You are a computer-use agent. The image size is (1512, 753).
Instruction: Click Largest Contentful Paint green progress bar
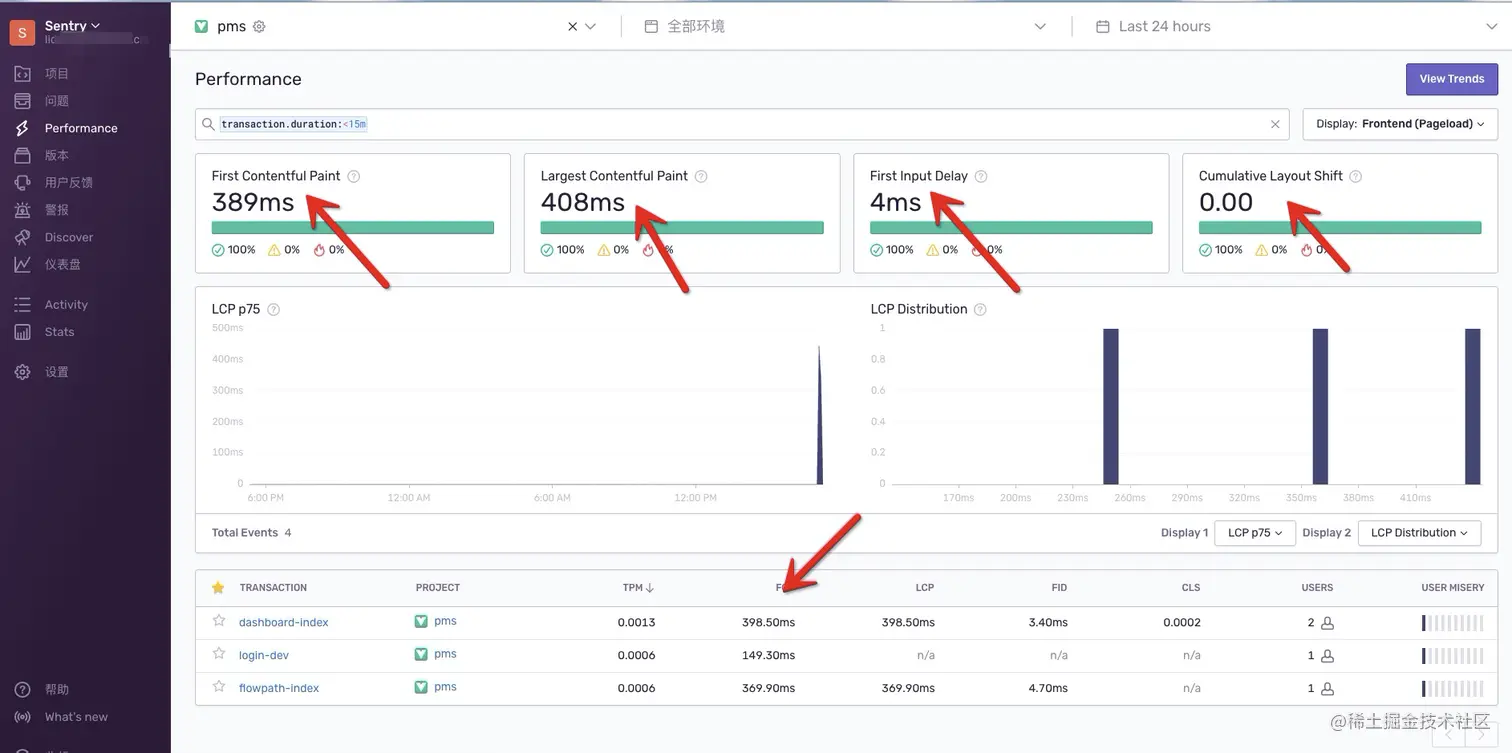point(682,228)
